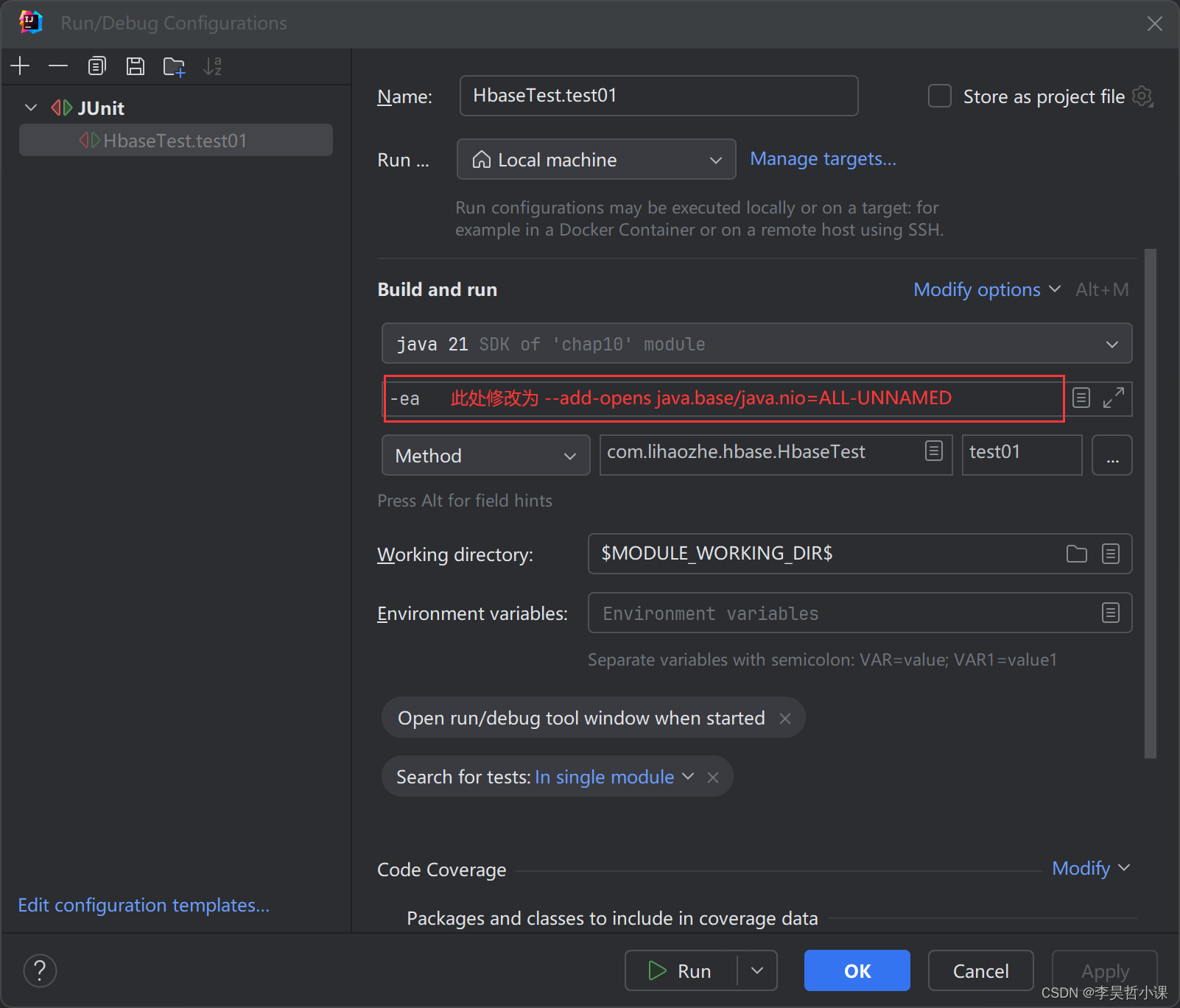Click the Manage targets link

coord(823,159)
